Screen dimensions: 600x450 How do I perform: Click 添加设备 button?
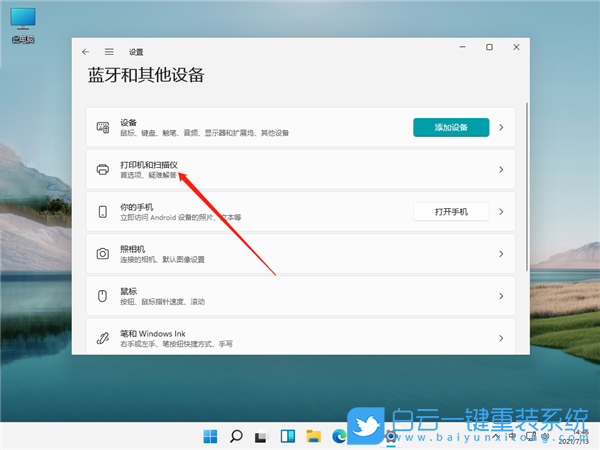451,127
